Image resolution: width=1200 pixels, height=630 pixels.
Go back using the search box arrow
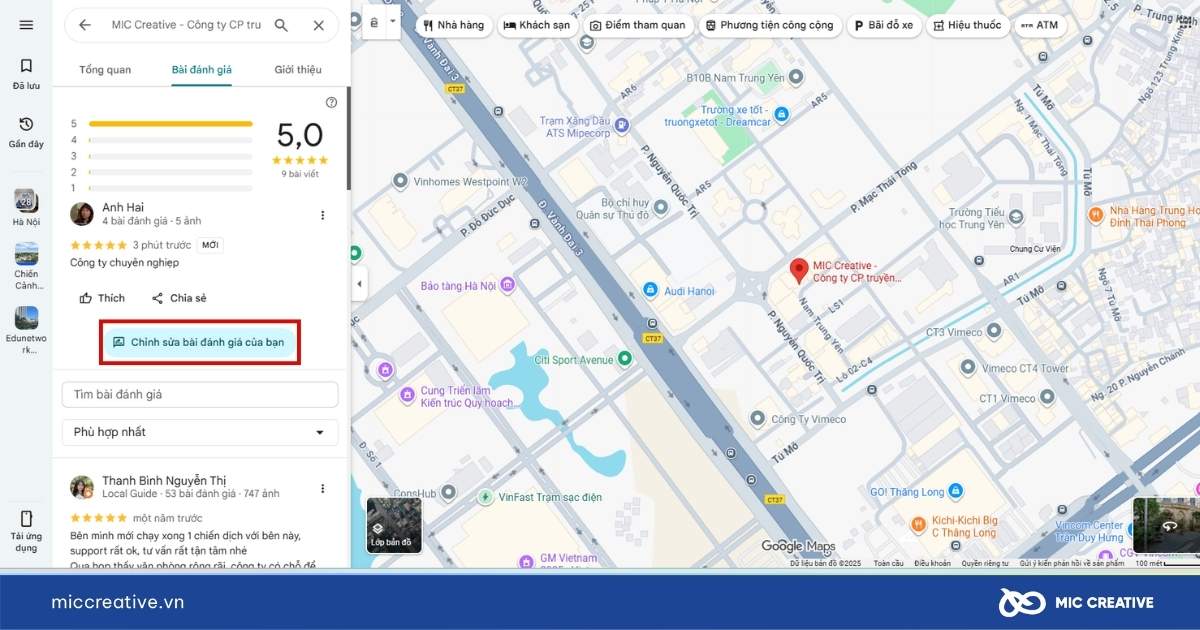85,25
